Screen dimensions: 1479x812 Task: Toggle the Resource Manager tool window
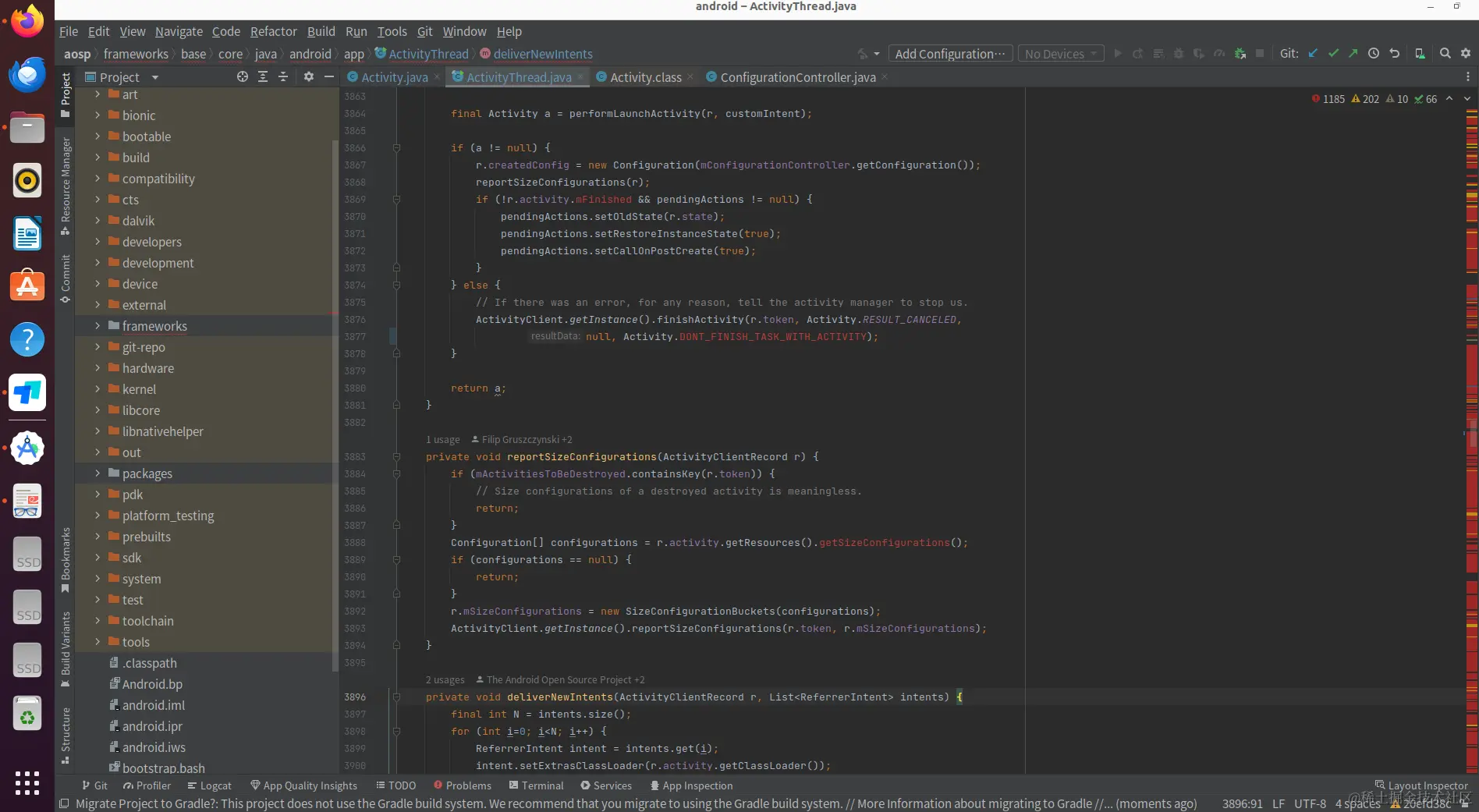[66, 186]
